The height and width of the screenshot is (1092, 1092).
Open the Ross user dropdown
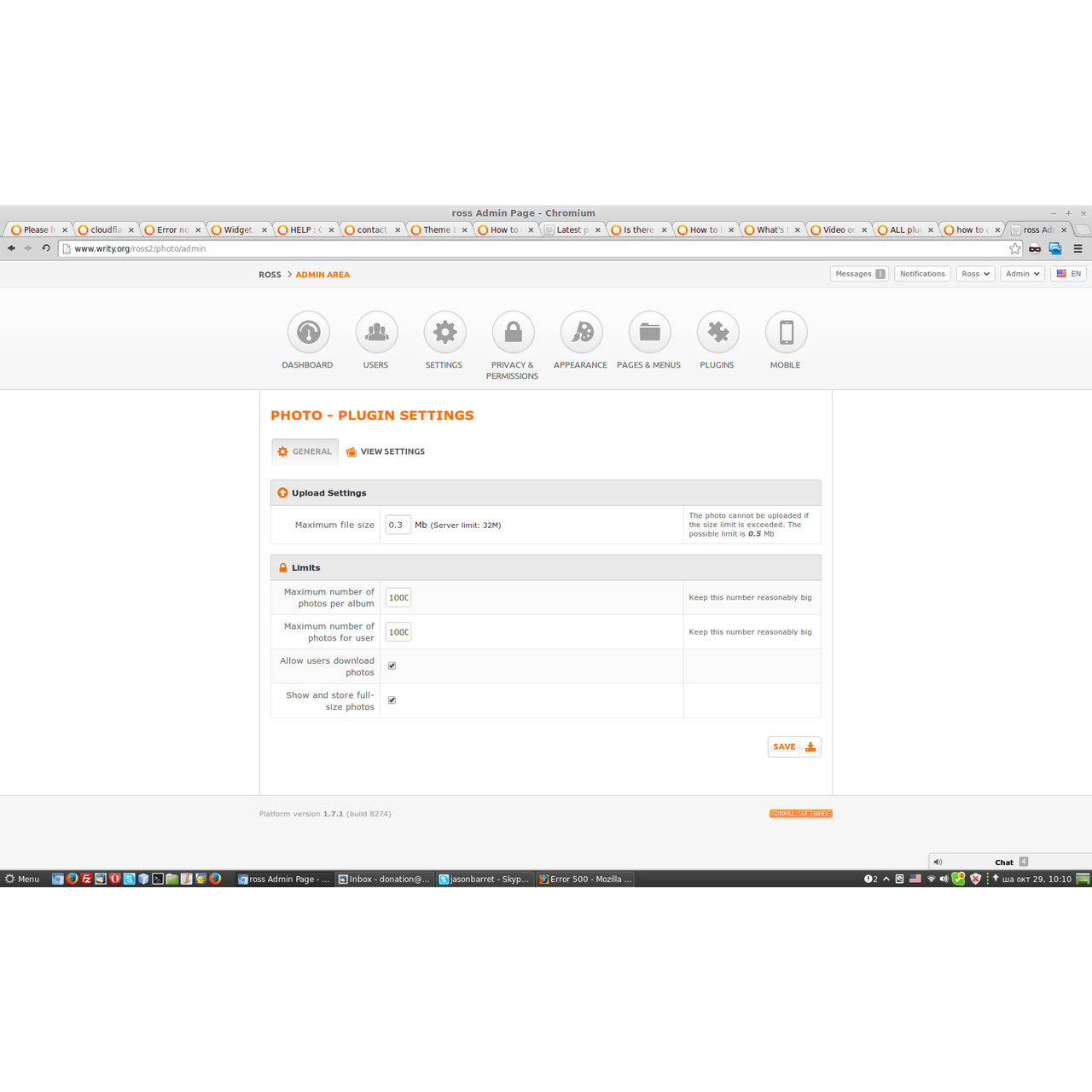975,273
